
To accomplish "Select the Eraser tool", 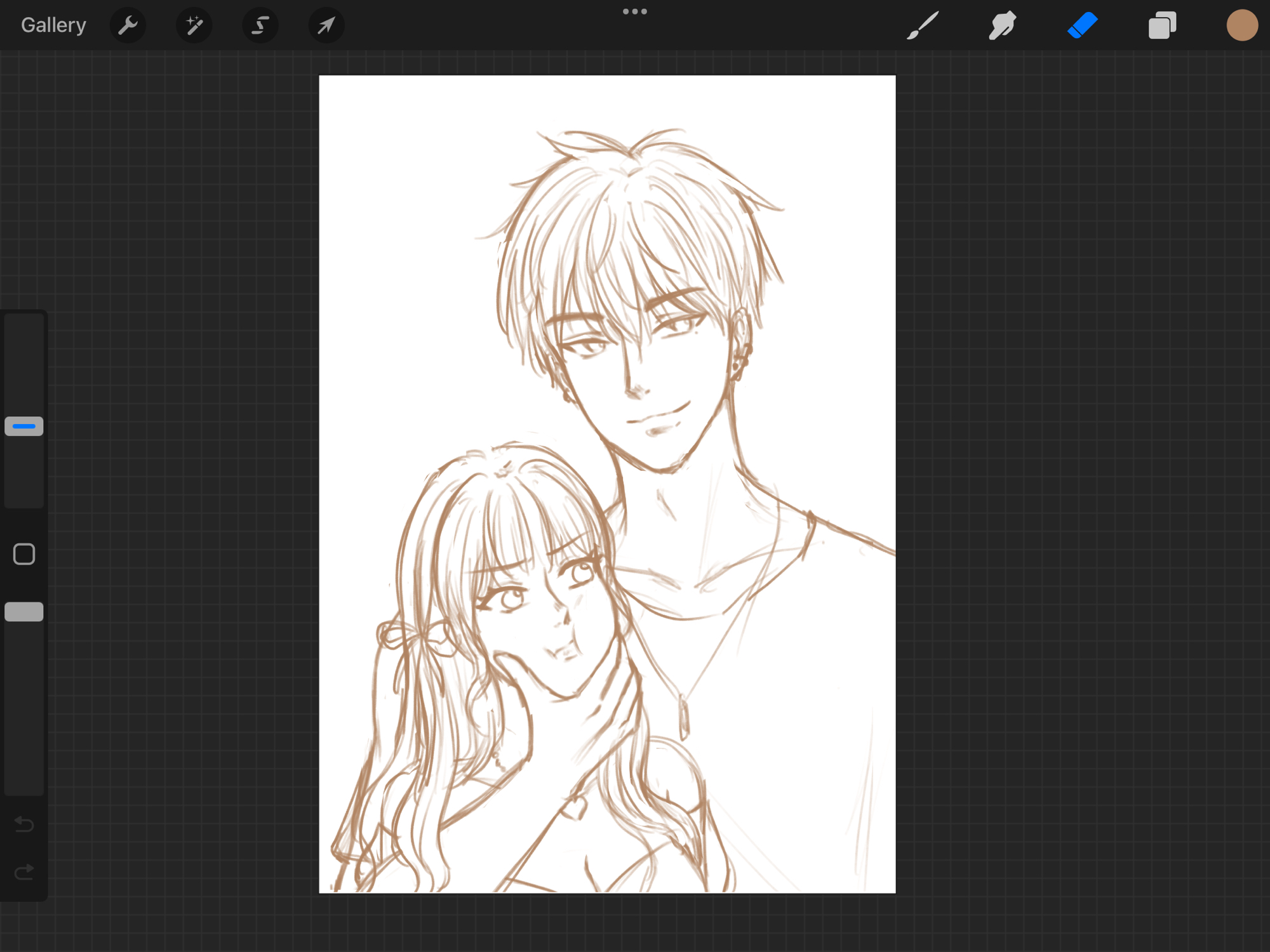I will coord(1082,25).
